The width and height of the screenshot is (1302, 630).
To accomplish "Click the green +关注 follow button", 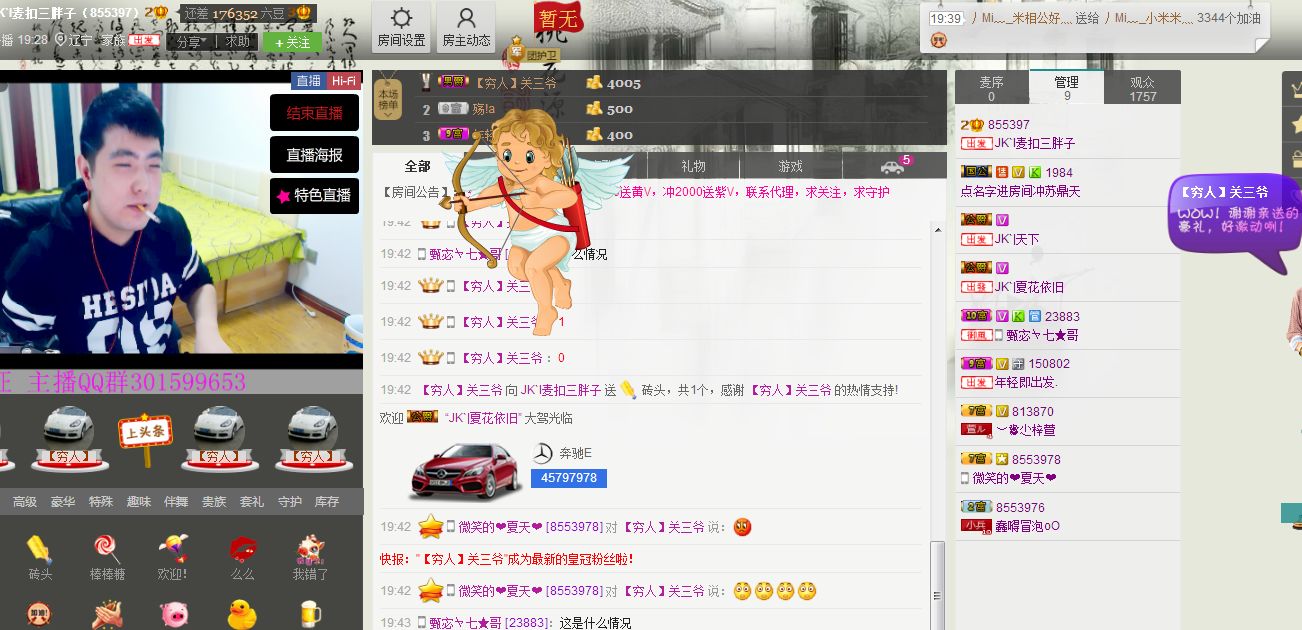I will [x=292, y=42].
